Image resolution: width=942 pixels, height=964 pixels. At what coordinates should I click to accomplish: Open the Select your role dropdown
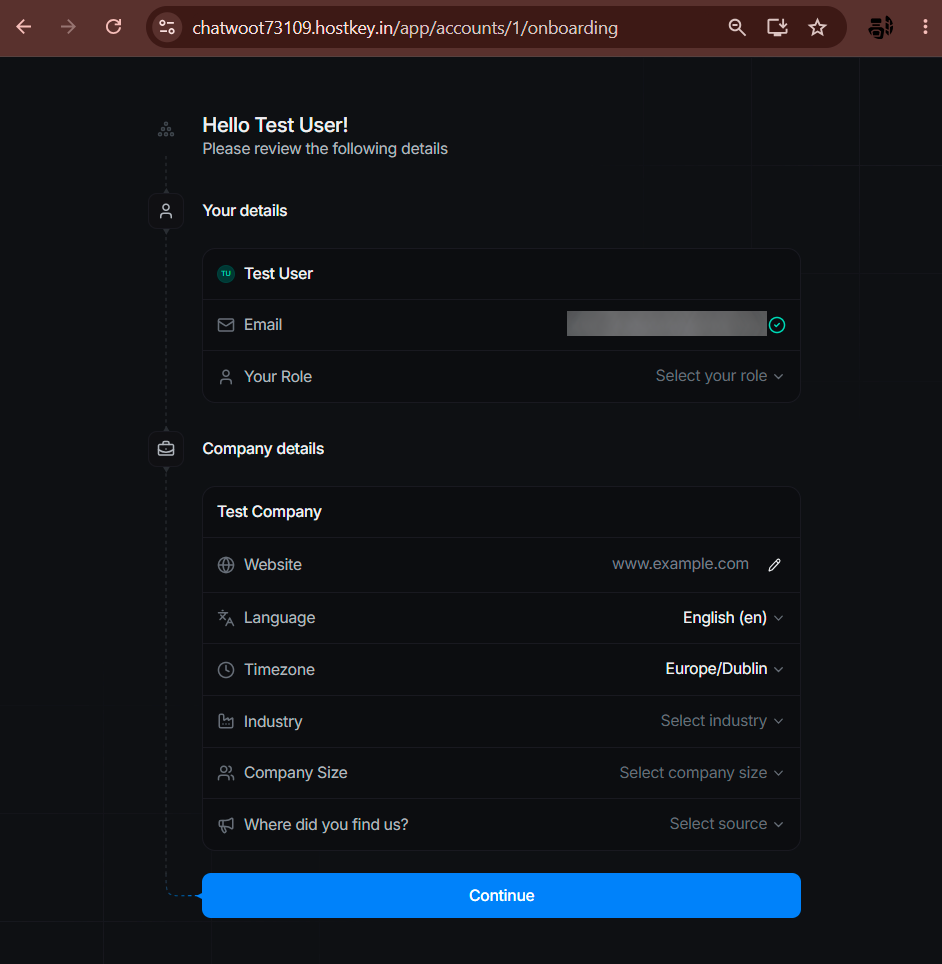[719, 376]
